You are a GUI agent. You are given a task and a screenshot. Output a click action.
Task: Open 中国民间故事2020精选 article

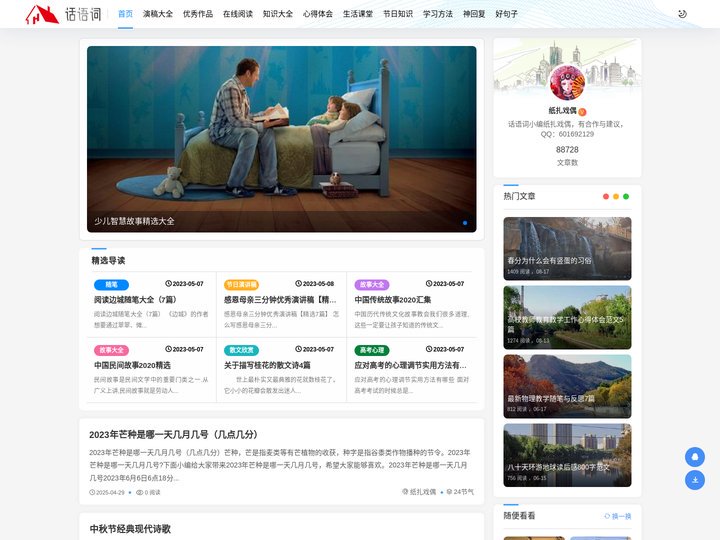click(132, 366)
